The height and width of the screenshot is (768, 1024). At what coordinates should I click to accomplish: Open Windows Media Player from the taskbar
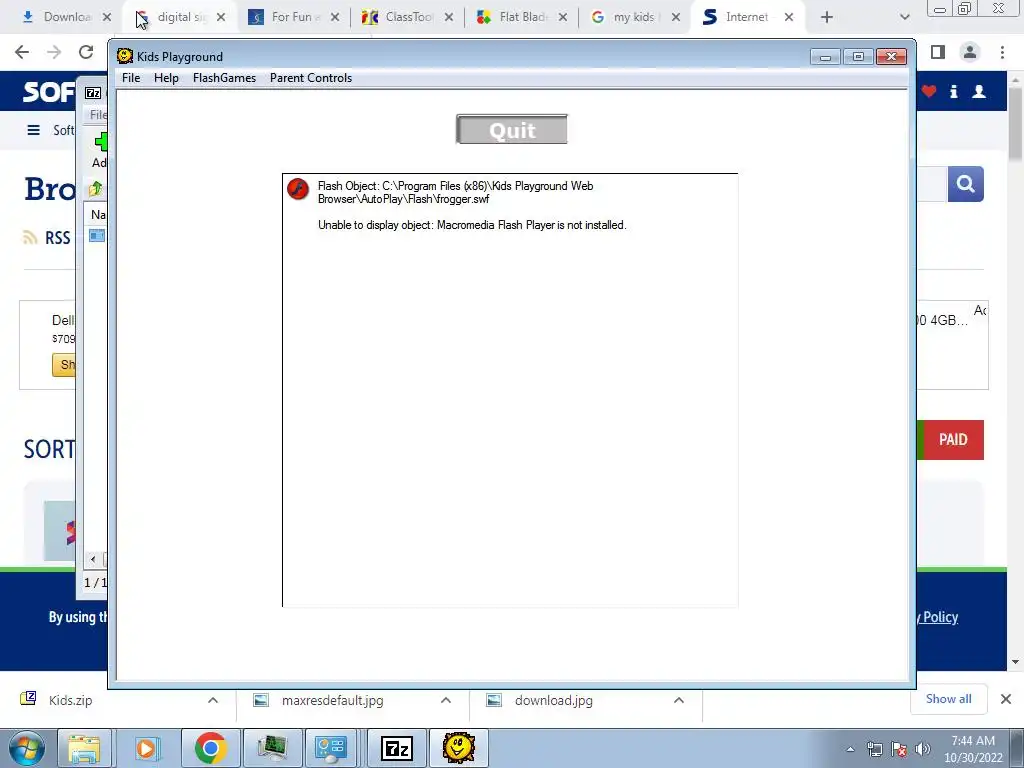pos(146,748)
